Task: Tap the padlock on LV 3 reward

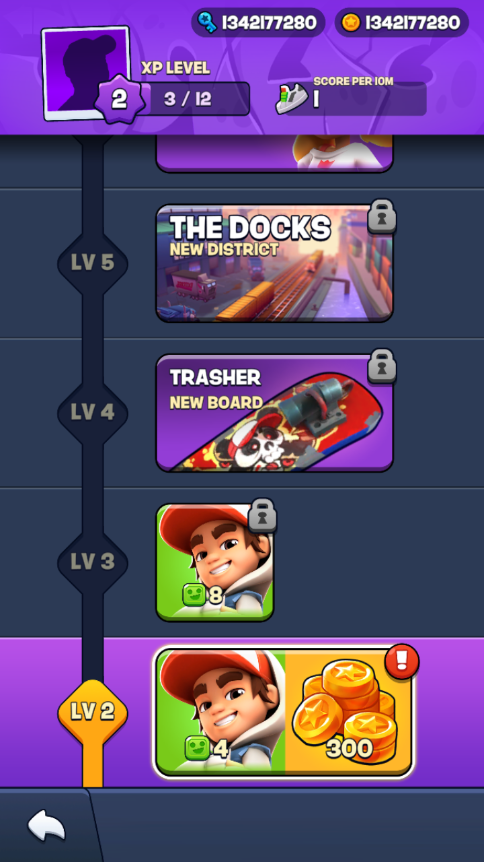Action: click(262, 515)
